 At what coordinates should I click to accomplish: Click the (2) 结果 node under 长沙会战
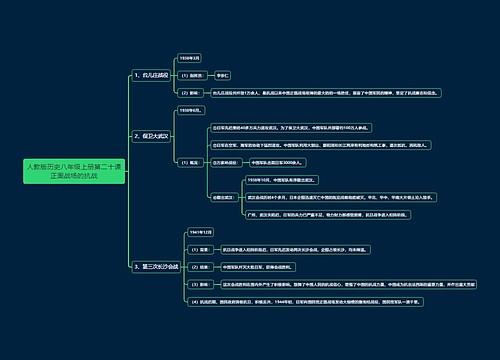pos(200,267)
